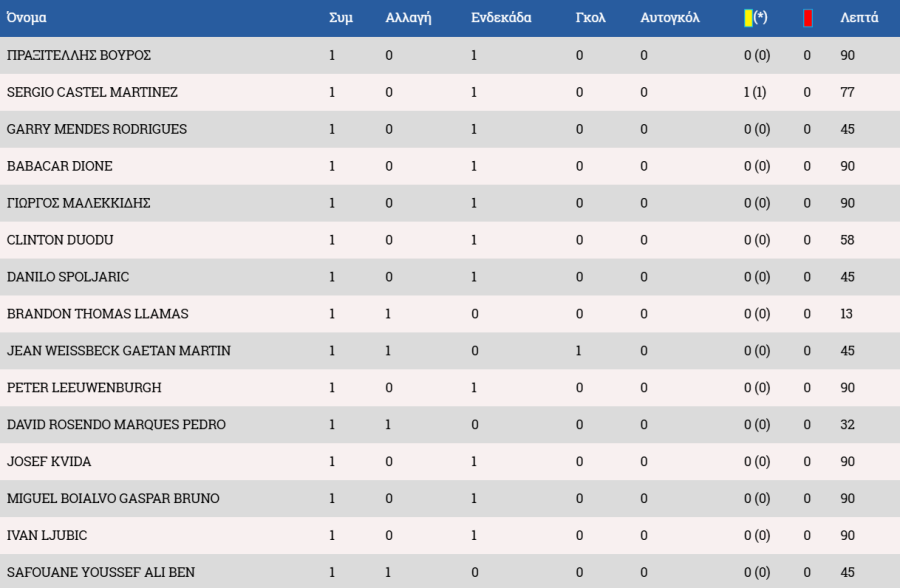Click DAVID ROSENDO MARQUES PEDRO name
This screenshot has width=900, height=588.
(117, 424)
